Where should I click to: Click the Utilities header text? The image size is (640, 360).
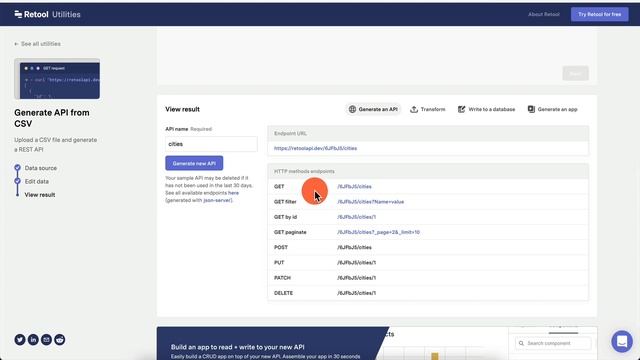point(66,14)
